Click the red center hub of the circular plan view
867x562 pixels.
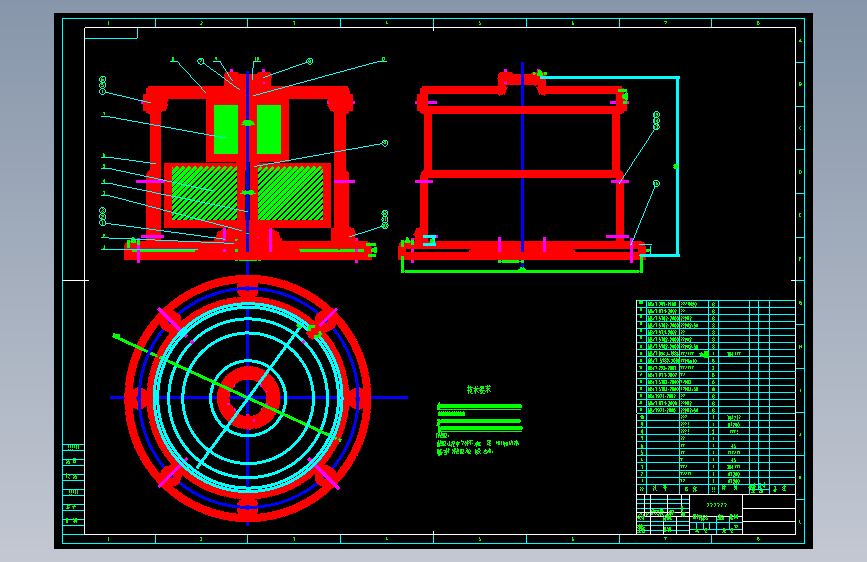pos(248,398)
